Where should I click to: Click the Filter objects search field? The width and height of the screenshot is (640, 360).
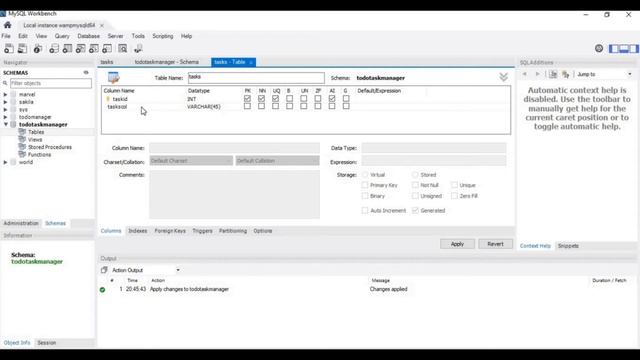[x=51, y=83]
